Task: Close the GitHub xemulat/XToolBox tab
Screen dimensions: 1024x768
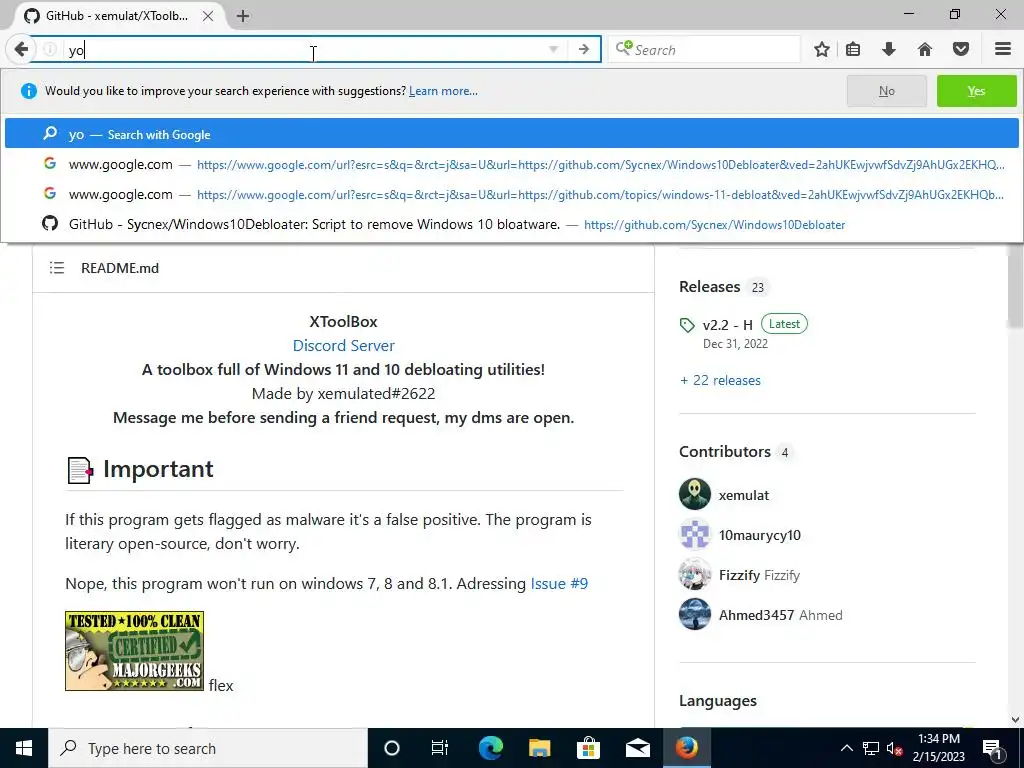Action: pyautogui.click(x=208, y=16)
